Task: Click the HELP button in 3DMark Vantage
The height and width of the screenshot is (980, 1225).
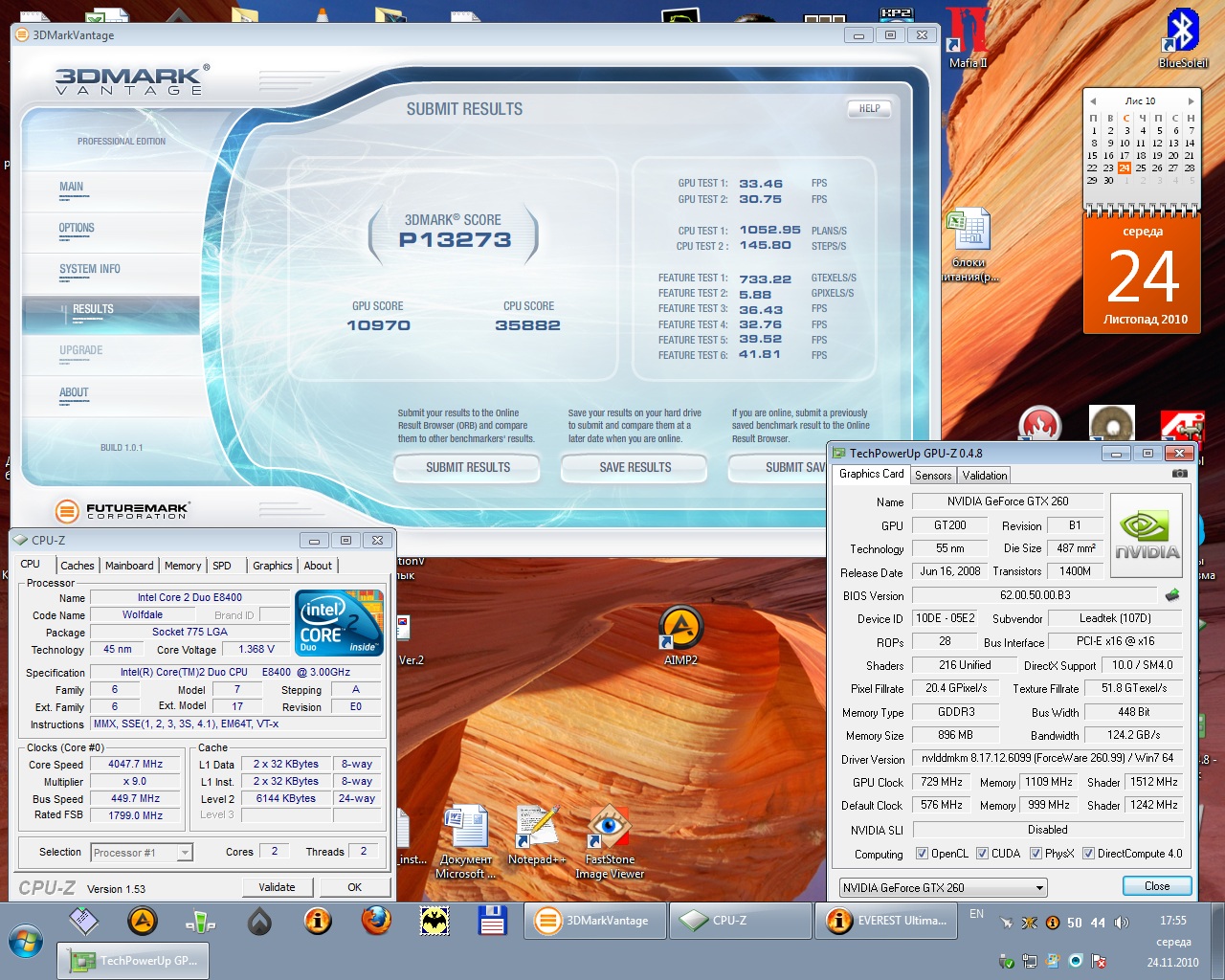Action: (x=869, y=108)
